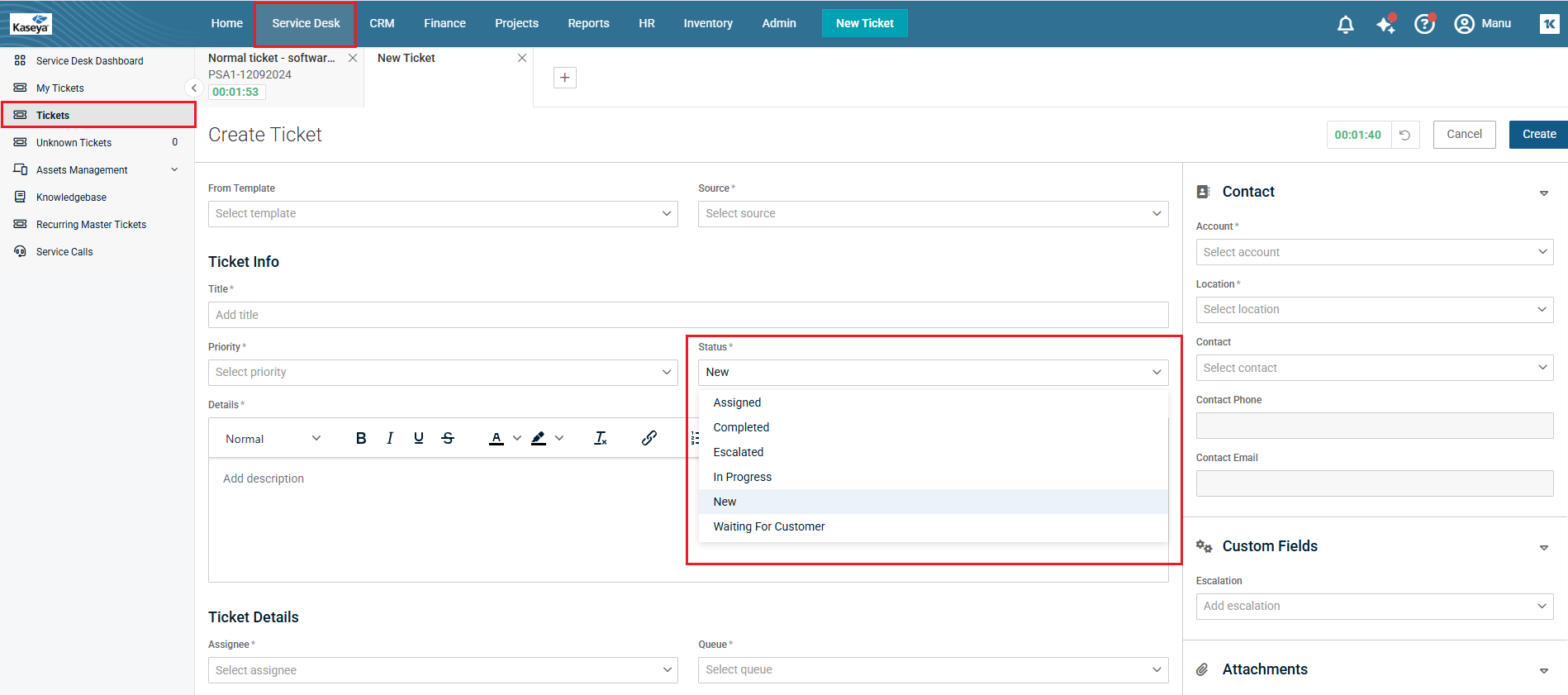This screenshot has height=695, width=1568.
Task: Toggle bold formatting in the details editor
Action: (361, 438)
